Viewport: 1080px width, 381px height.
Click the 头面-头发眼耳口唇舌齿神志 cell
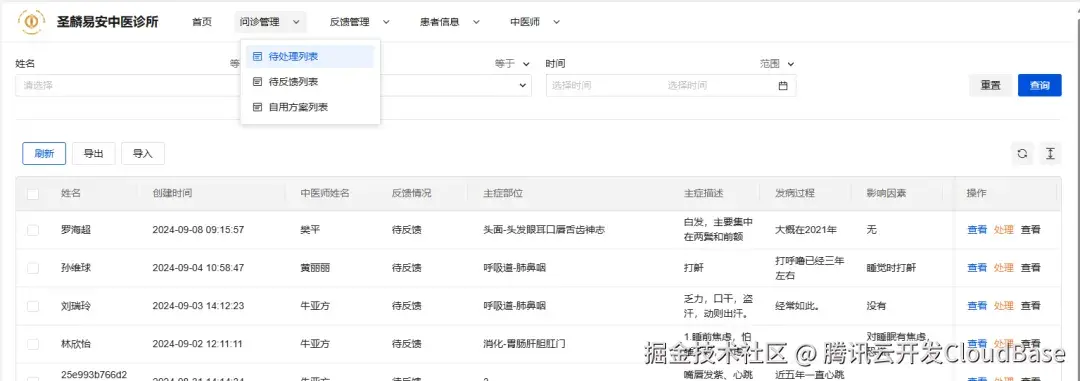pos(544,230)
